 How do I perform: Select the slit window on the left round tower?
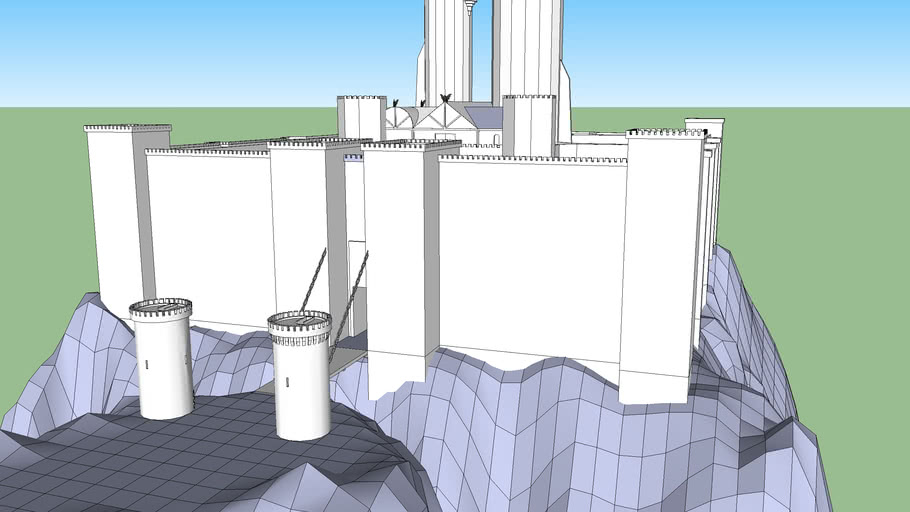click(x=147, y=365)
